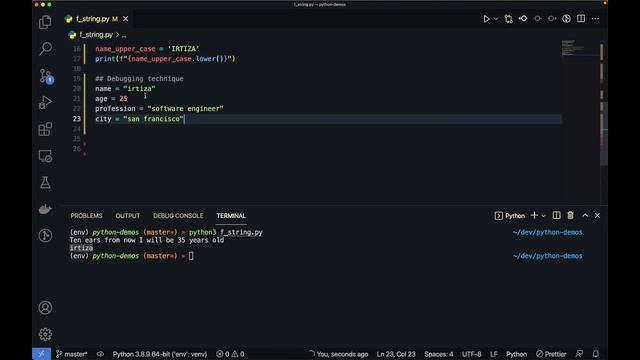The height and width of the screenshot is (360, 640).
Task: Open Remote Explorer view
Action: [45, 156]
